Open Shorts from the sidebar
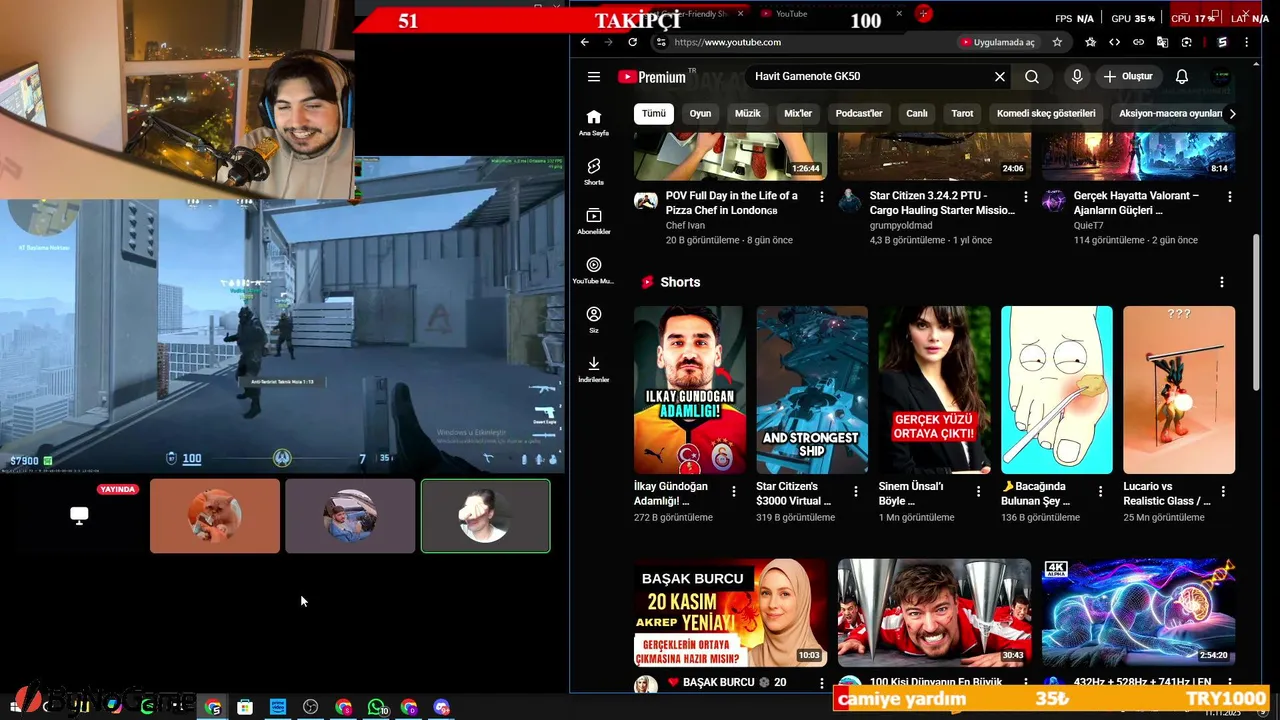The image size is (1280, 720). (594, 171)
